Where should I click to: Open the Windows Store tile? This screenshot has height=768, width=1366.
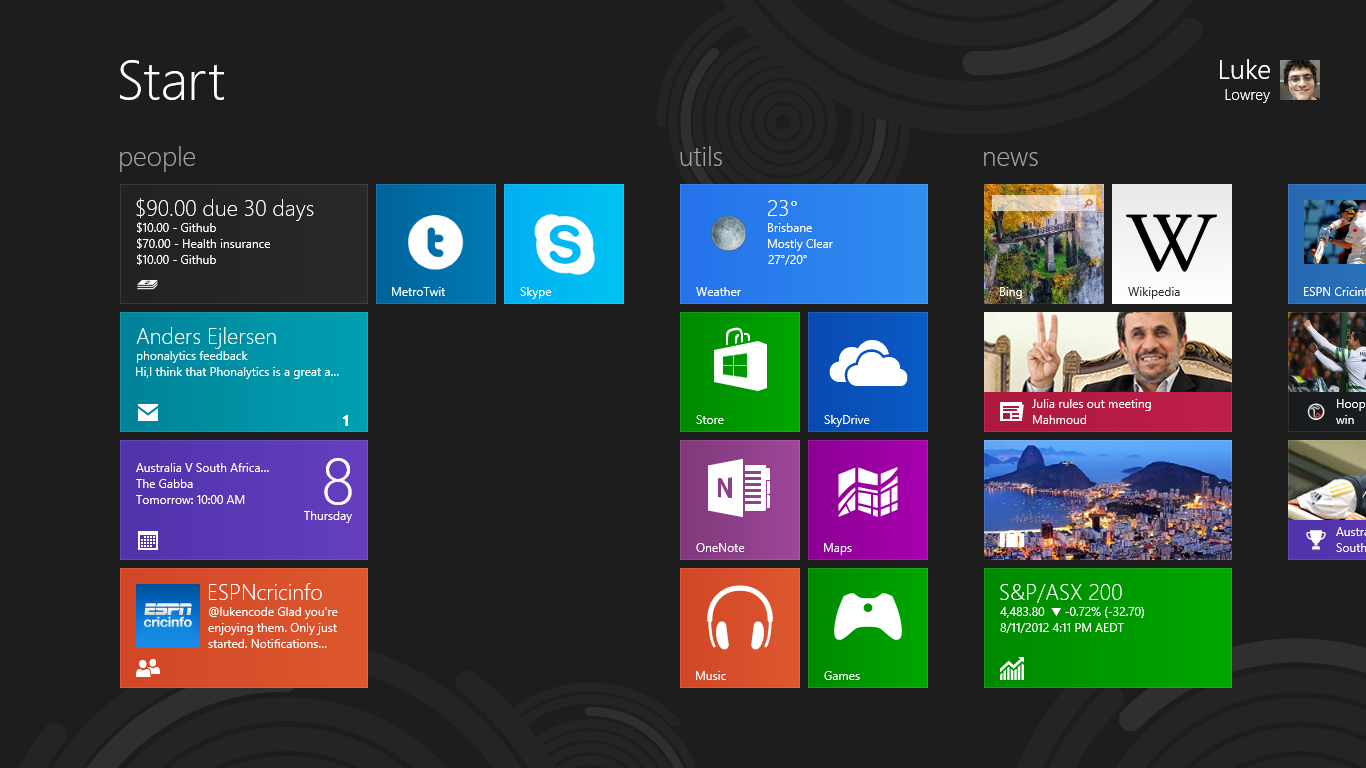click(739, 371)
